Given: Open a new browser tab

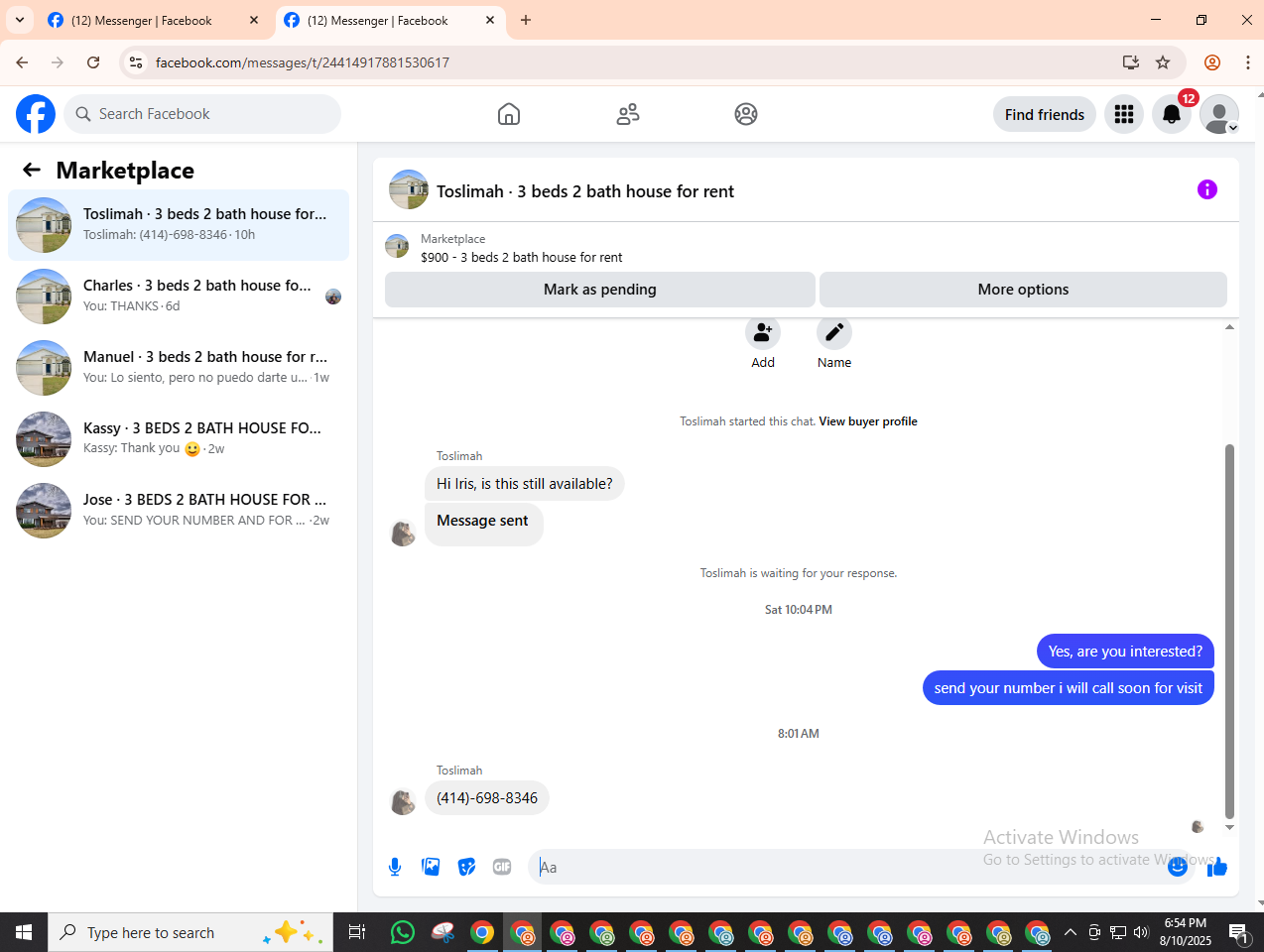Looking at the screenshot, I should tap(526, 20).
